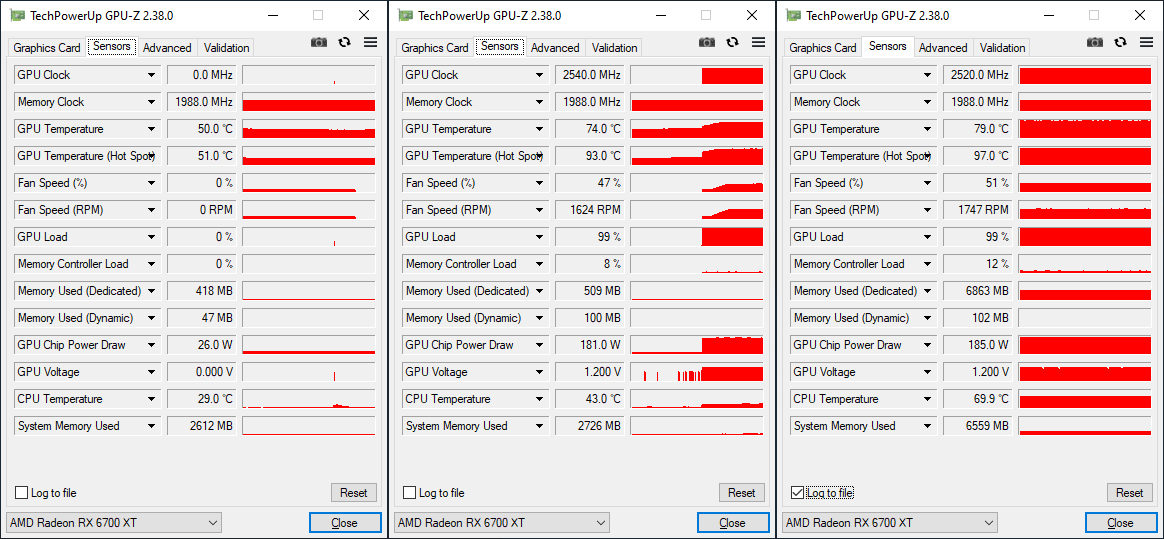The width and height of the screenshot is (1164, 539).
Task: Click the screenshot camera icon in middle window
Action: [x=707, y=42]
